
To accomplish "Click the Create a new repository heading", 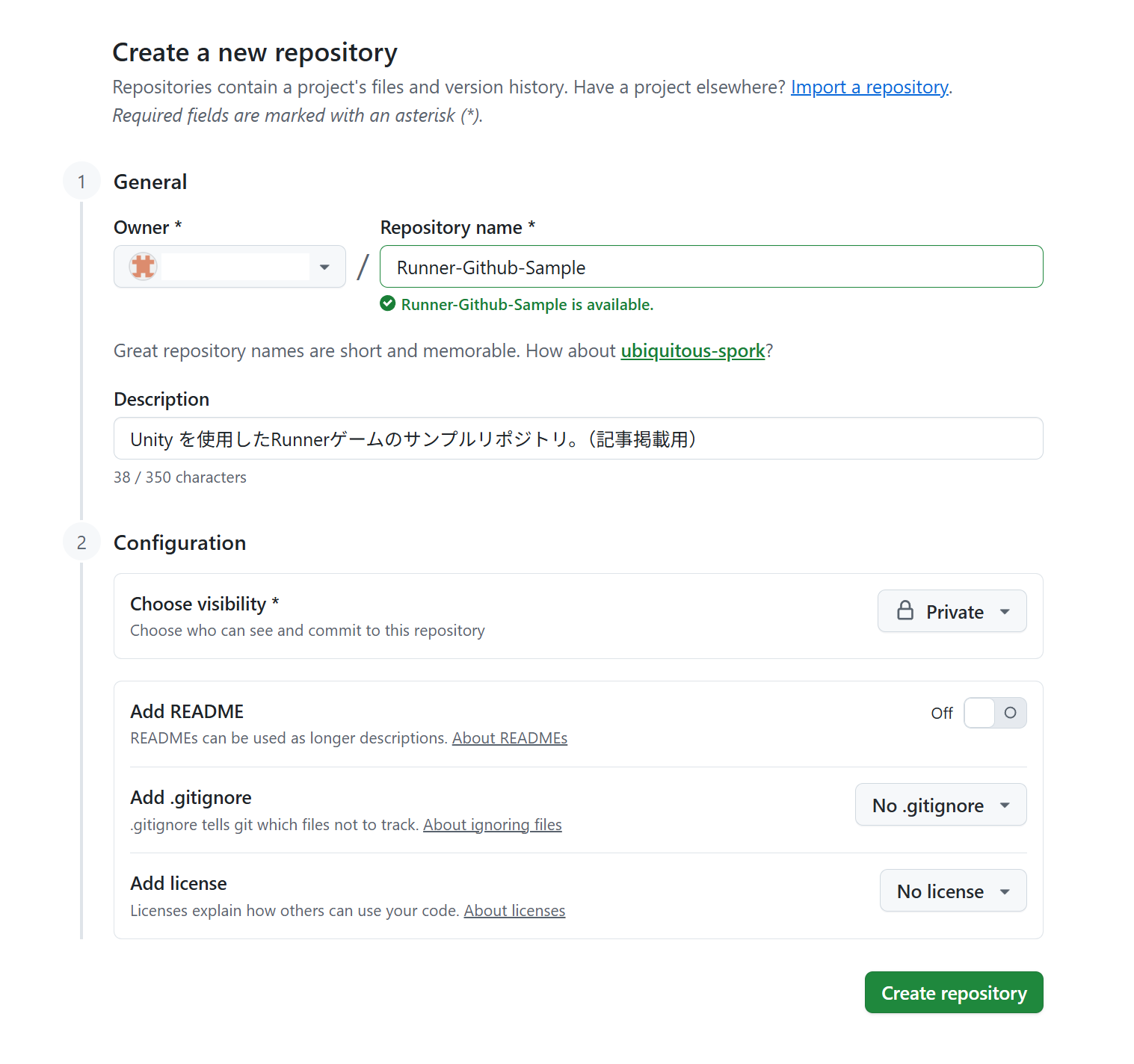I will [255, 53].
